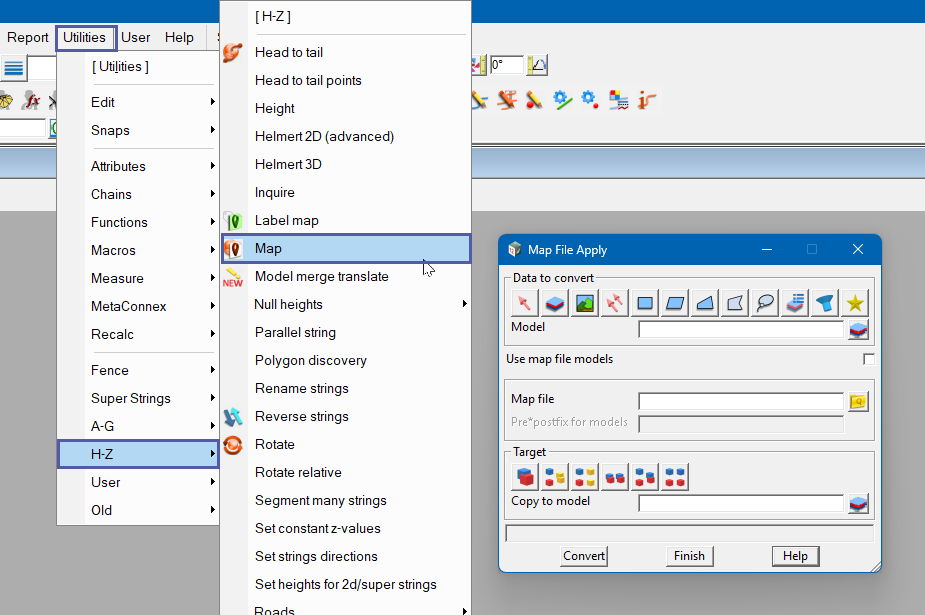Click the Finish button
The height and width of the screenshot is (615, 925).
pos(689,556)
